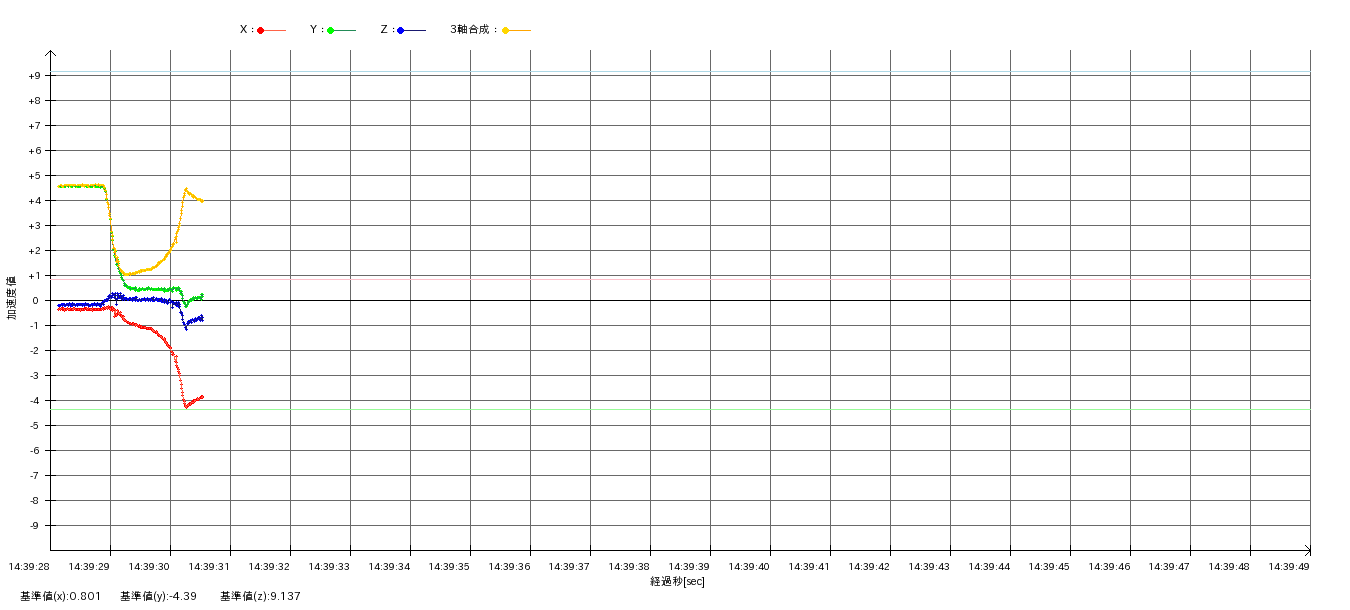Viewport: 1350px width, 610px height.
Task: Click the 基準値(z):9.137 baseline text
Action: pos(260,596)
